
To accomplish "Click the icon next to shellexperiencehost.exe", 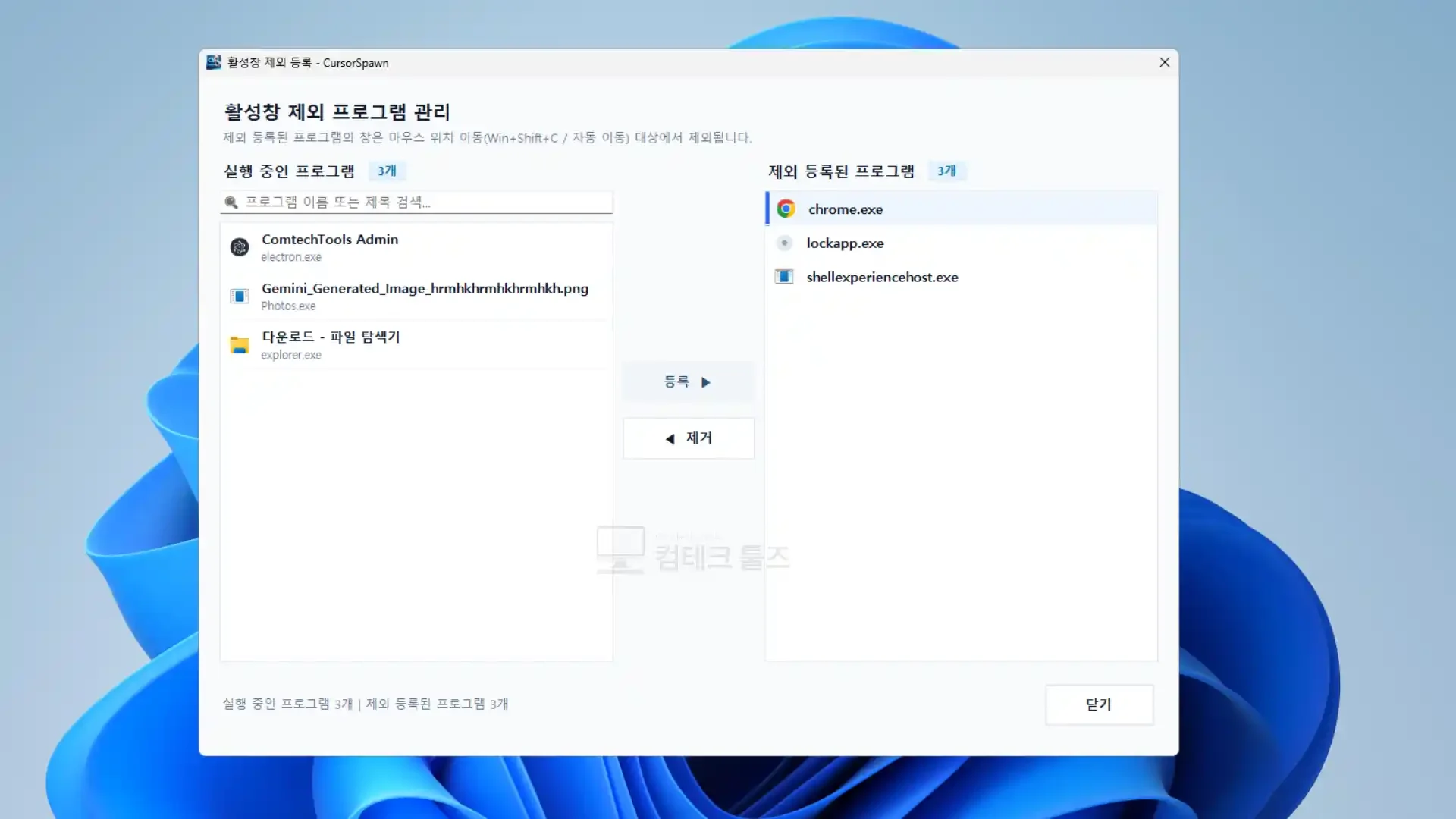I will [785, 277].
